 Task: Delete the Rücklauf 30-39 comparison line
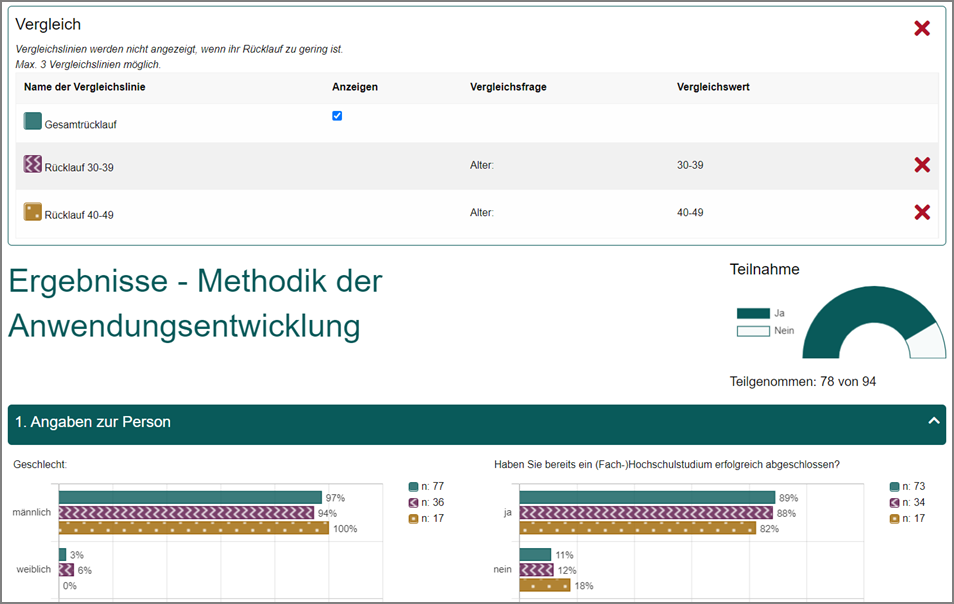(921, 165)
